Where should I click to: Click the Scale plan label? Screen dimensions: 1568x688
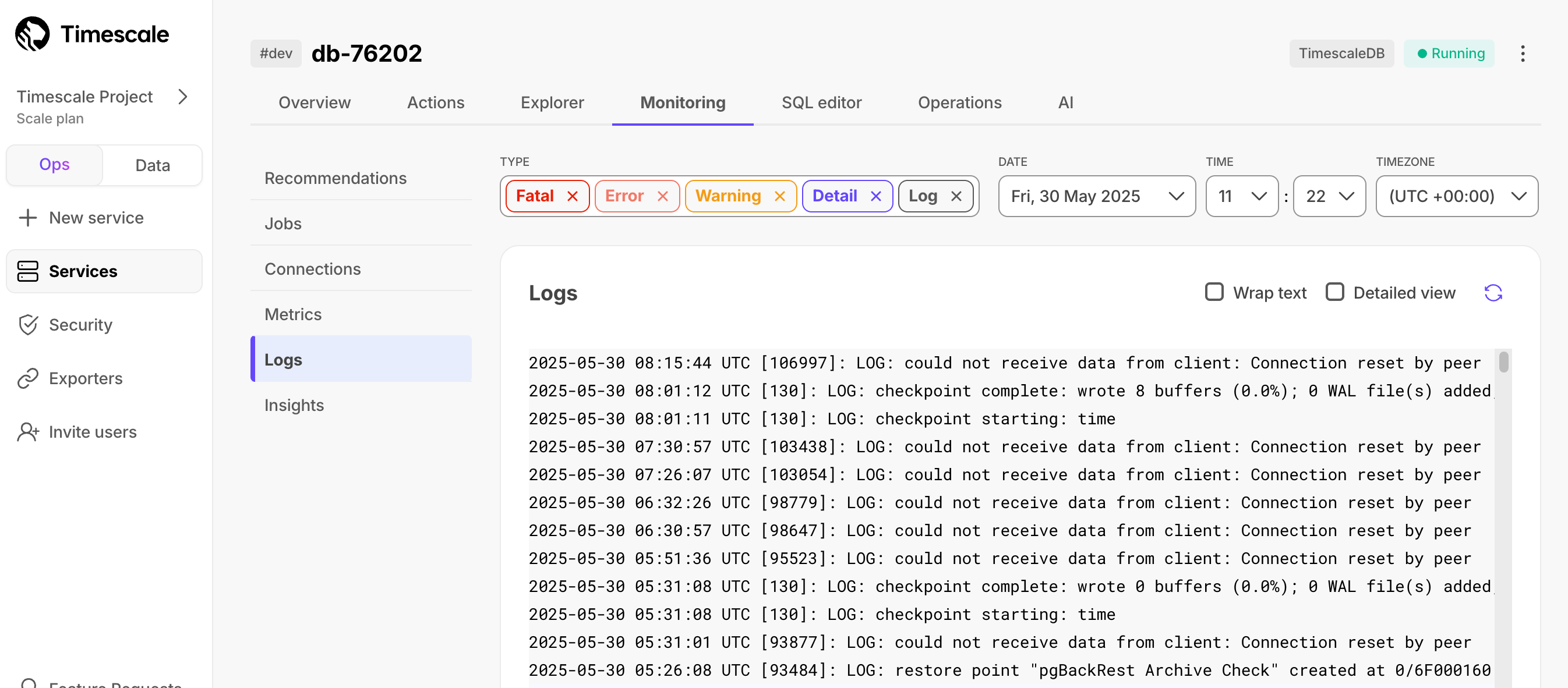(50, 119)
